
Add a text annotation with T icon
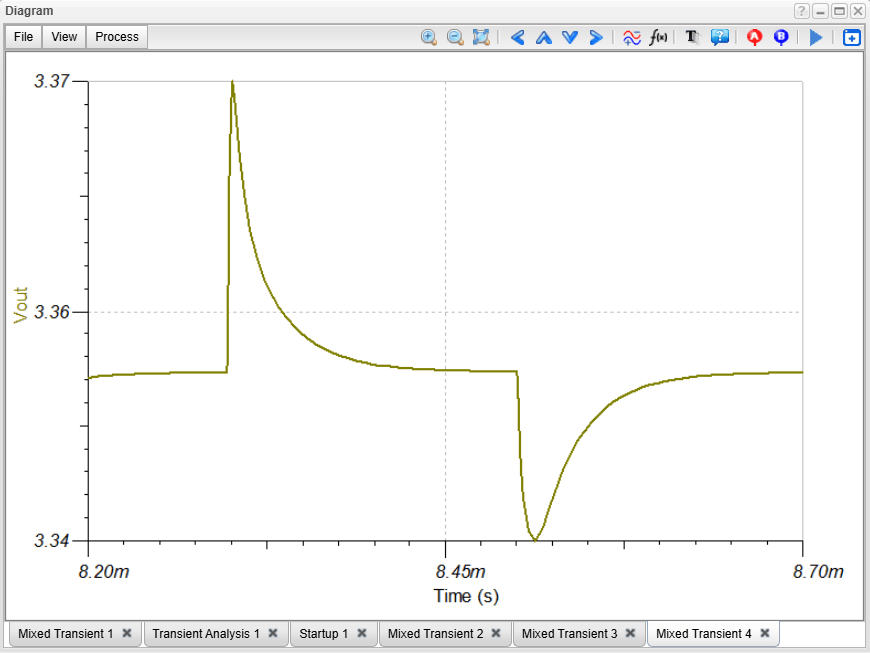(691, 37)
